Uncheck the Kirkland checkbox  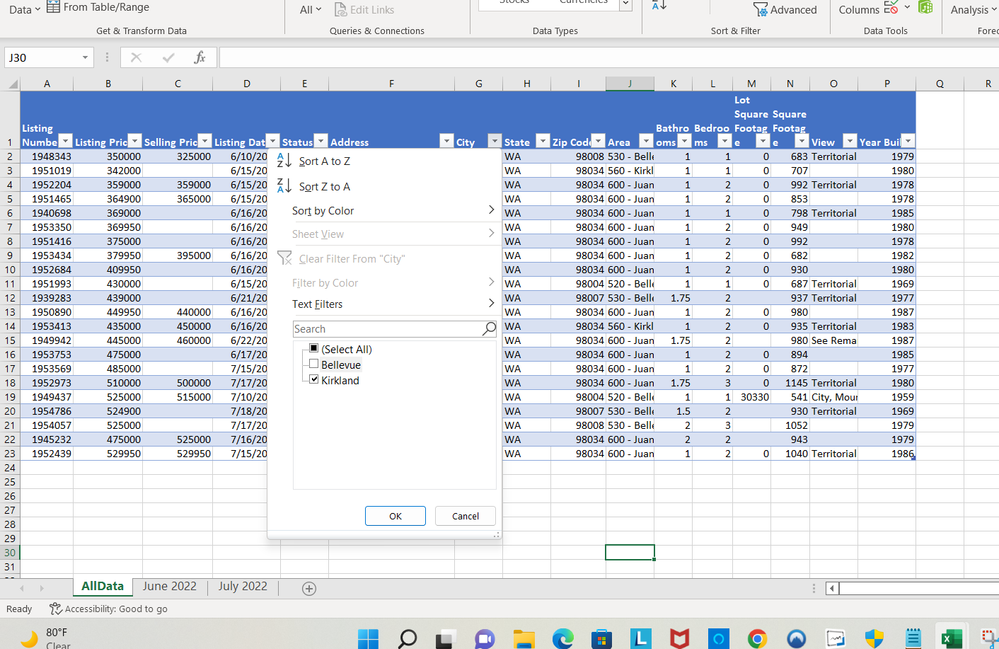click(313, 380)
